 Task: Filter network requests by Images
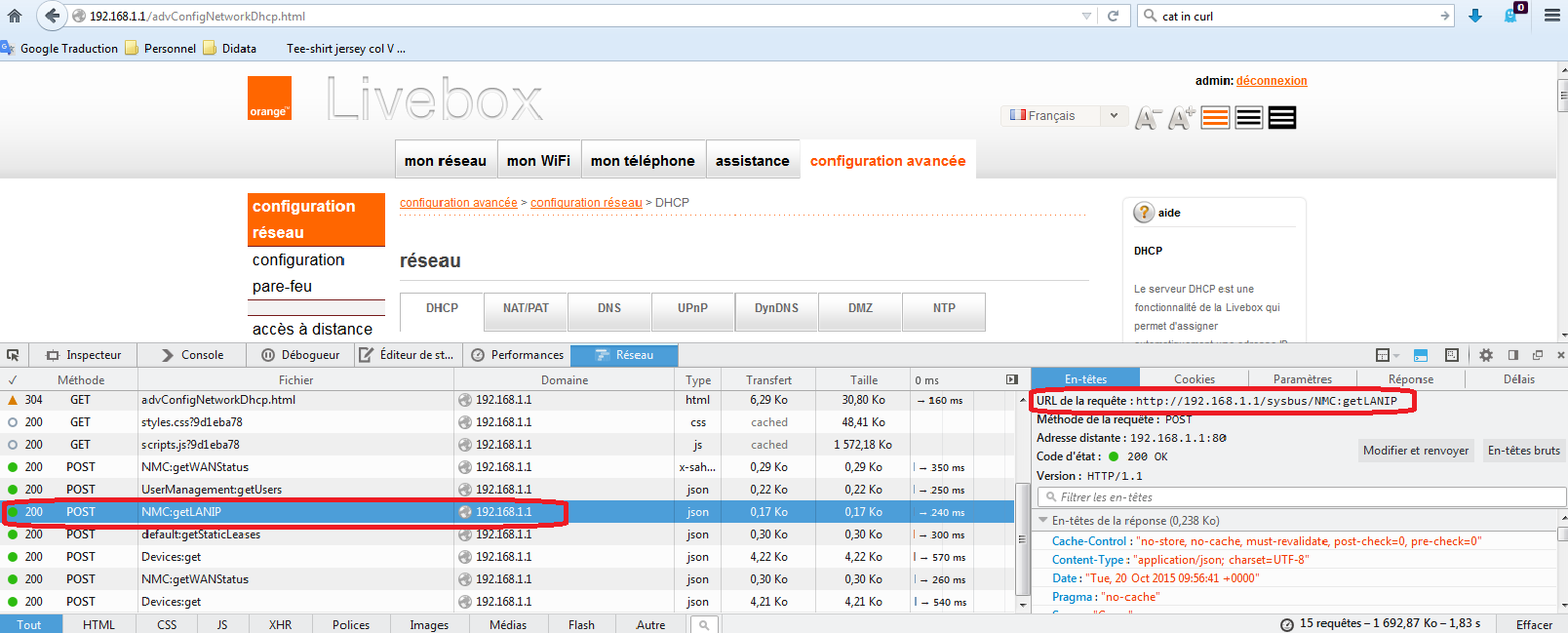(x=429, y=624)
